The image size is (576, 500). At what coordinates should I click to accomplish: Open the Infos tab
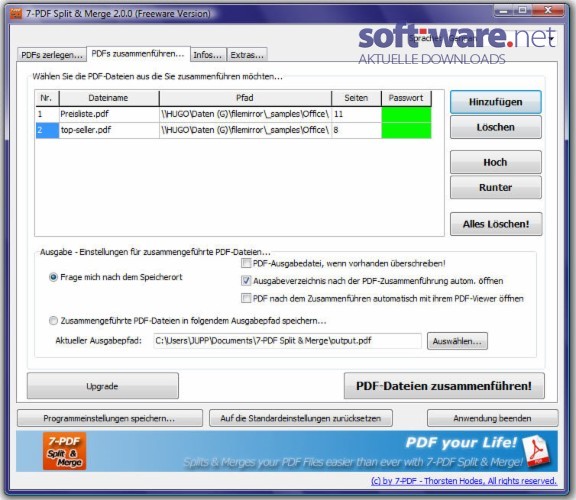[x=208, y=55]
